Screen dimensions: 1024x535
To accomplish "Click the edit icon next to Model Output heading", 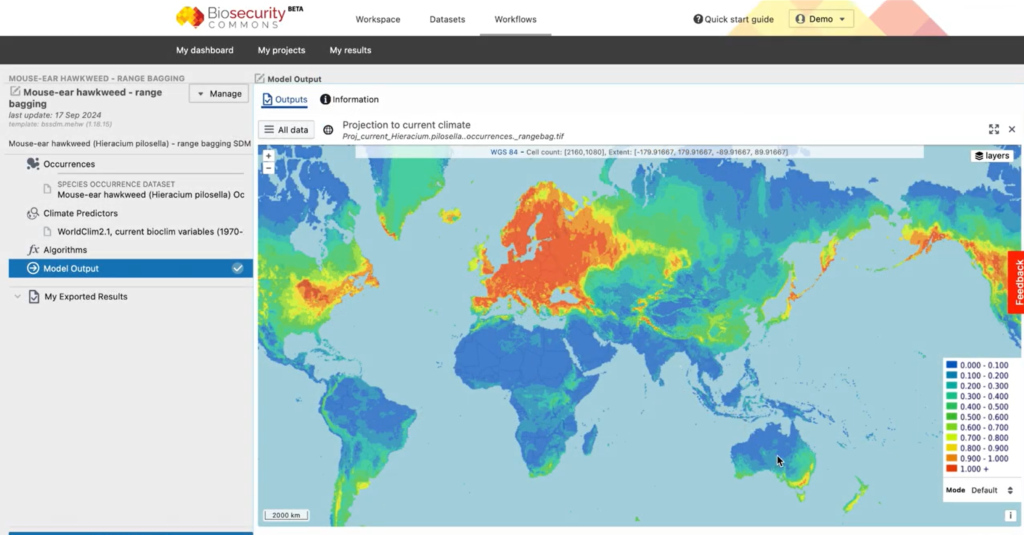I will 259,78.
